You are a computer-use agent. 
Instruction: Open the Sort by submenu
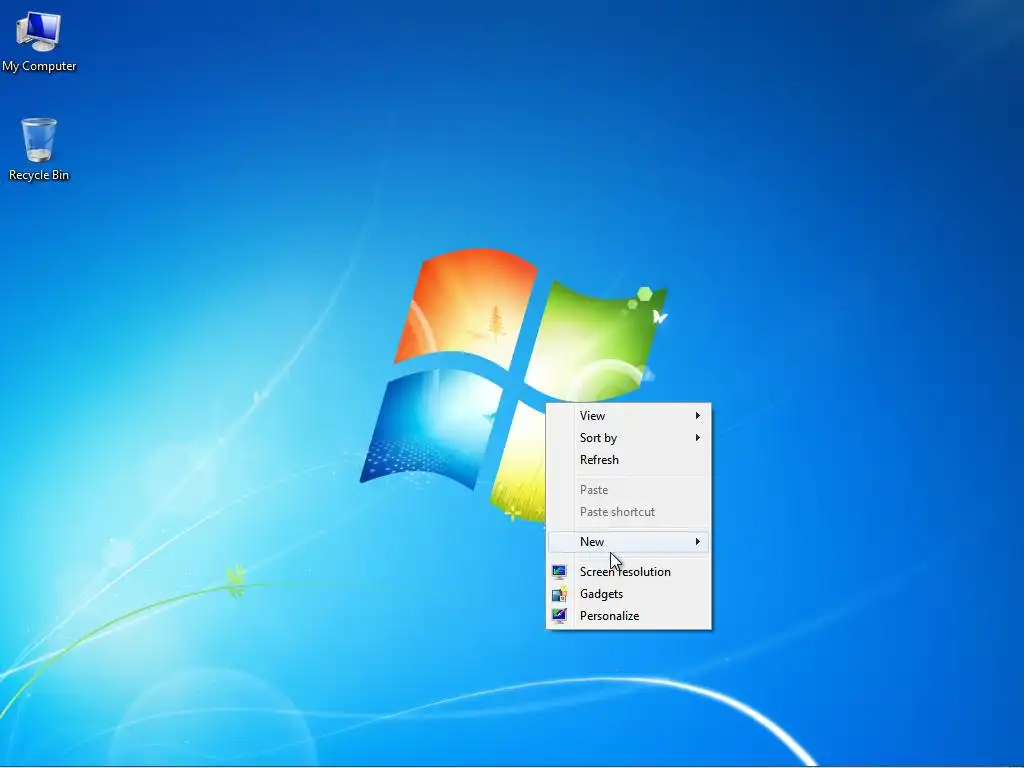point(628,438)
